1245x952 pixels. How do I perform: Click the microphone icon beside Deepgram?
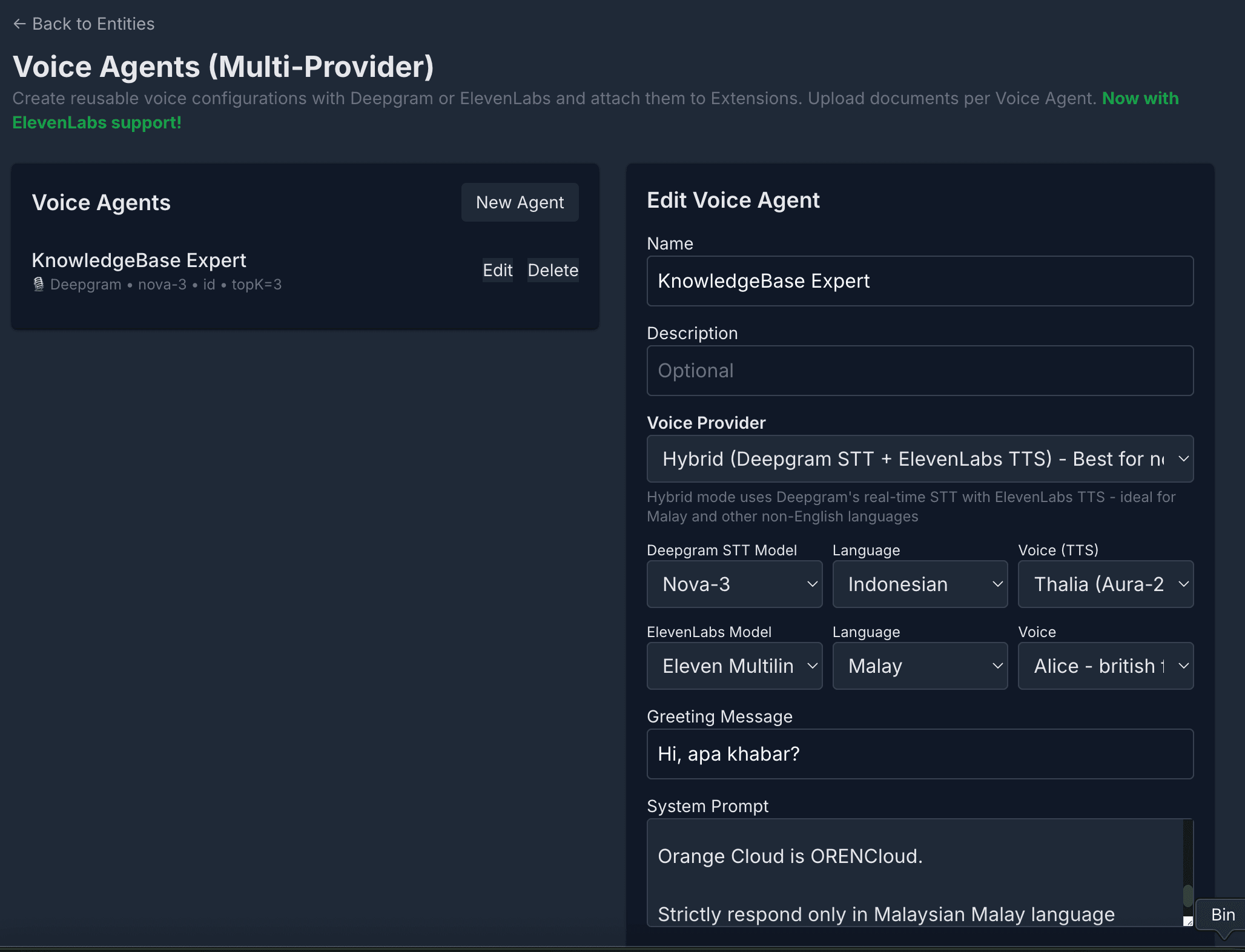[x=38, y=284]
